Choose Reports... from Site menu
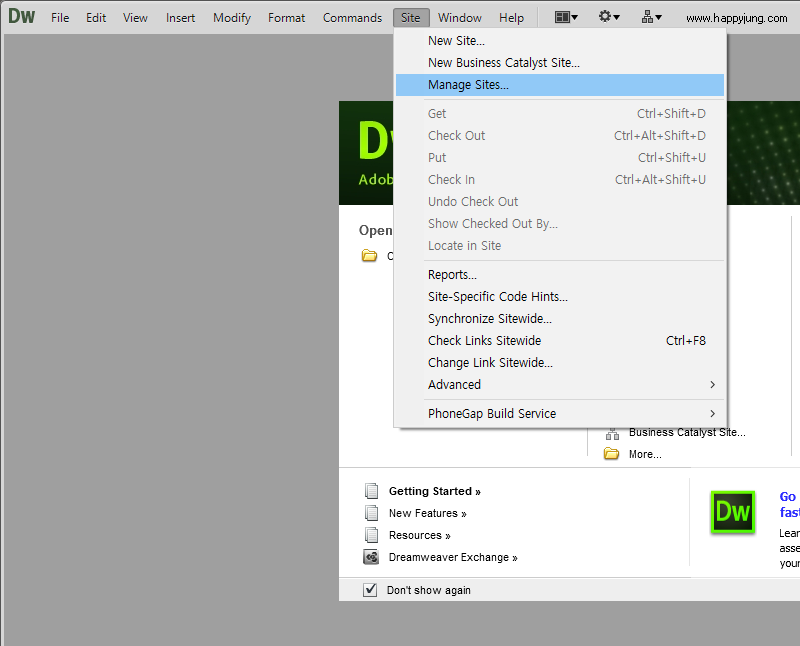This screenshot has height=646, width=800. 560,275
